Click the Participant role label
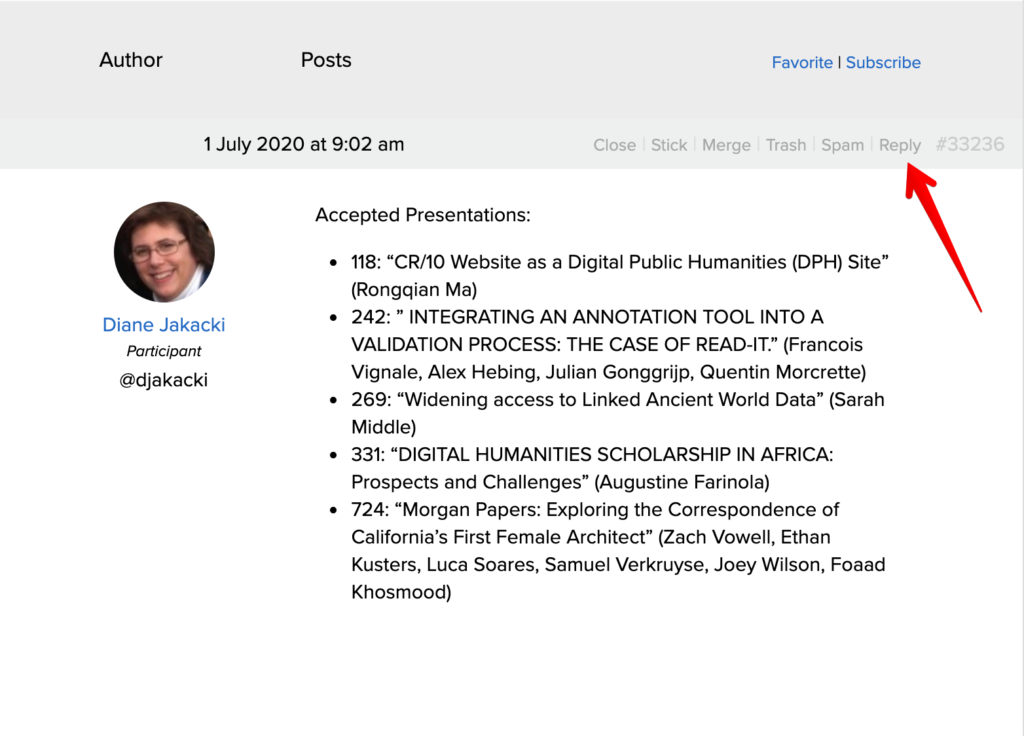This screenshot has height=736, width=1024. click(163, 351)
